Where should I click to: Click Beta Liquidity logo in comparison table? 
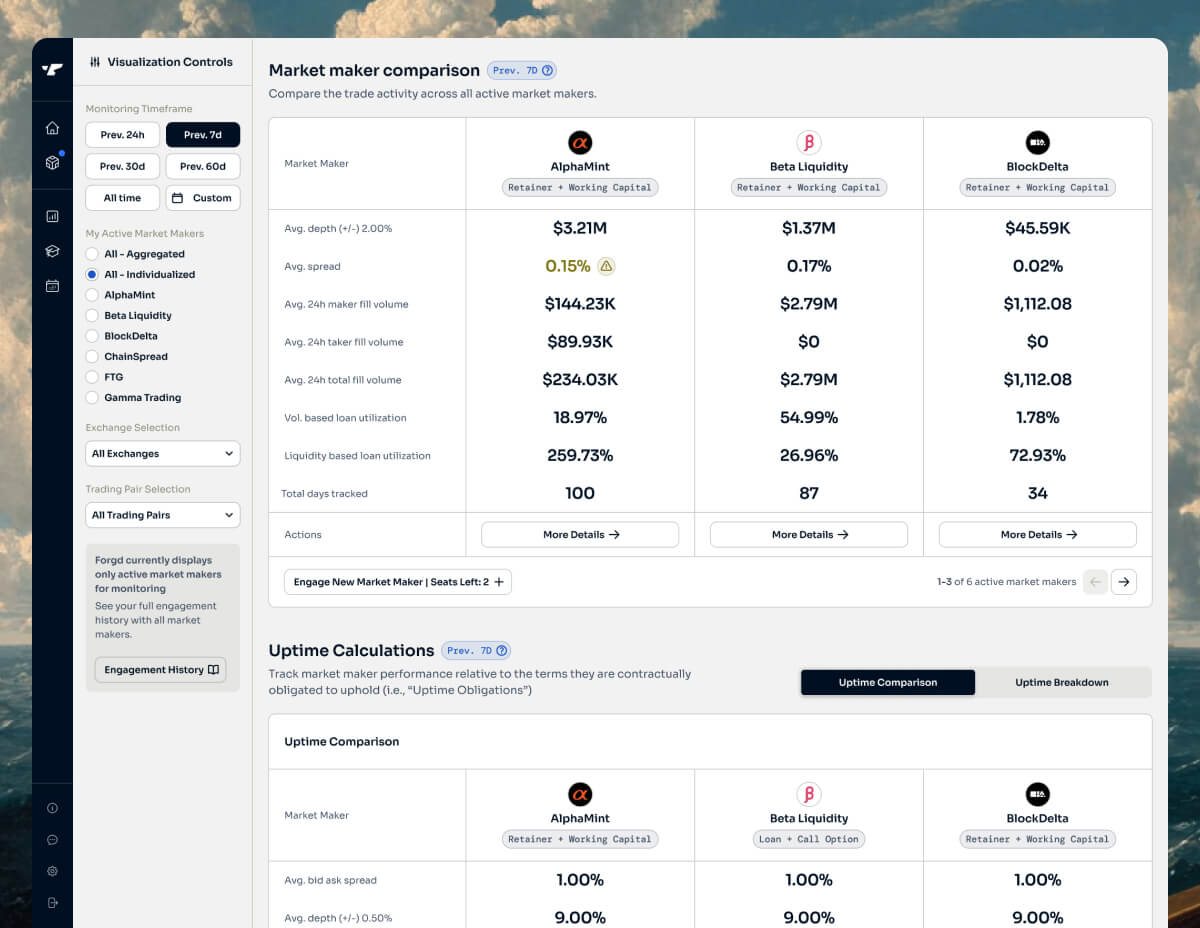809,142
